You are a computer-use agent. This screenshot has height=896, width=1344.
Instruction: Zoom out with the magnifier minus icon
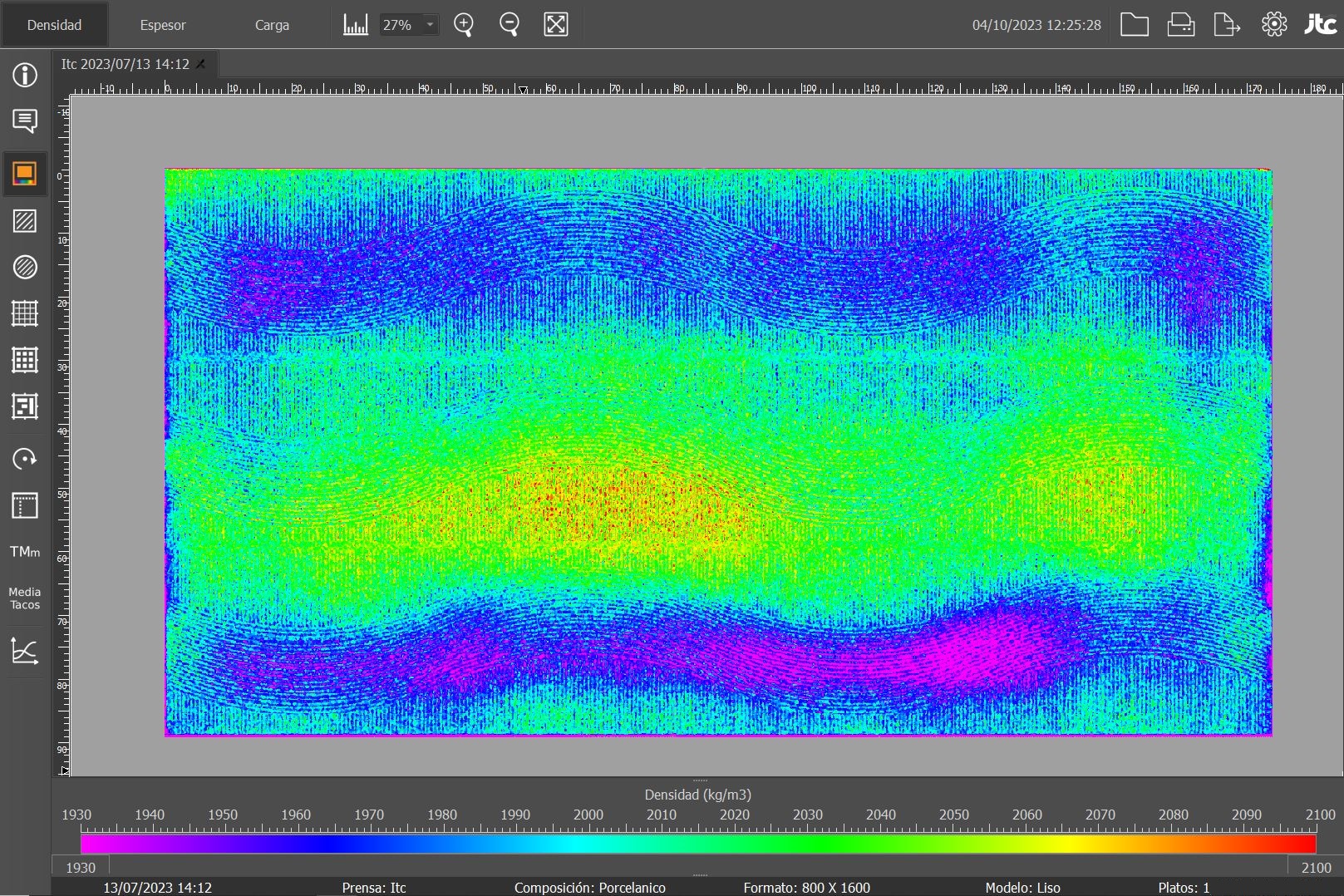tap(510, 25)
